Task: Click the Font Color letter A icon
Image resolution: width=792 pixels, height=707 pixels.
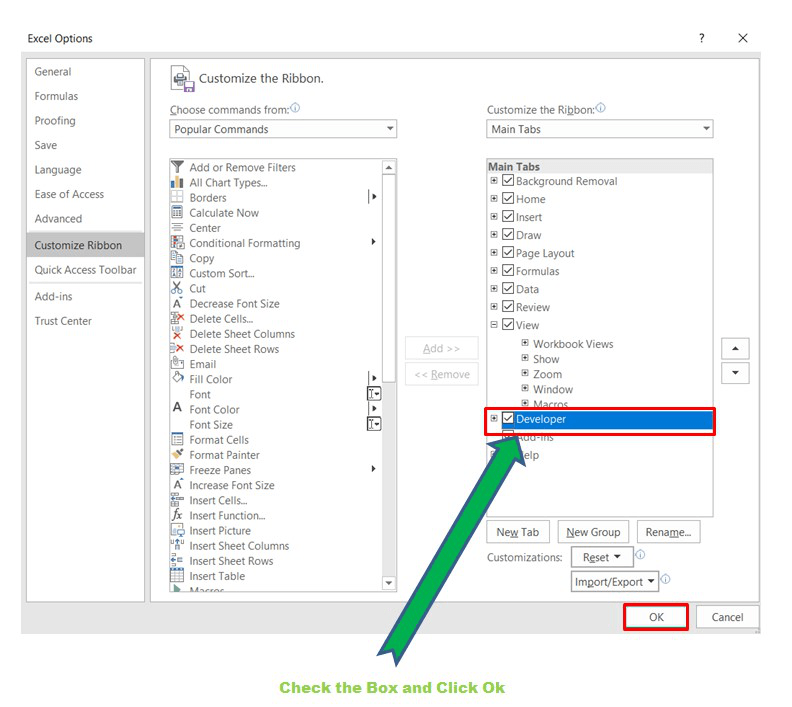Action: (x=177, y=408)
